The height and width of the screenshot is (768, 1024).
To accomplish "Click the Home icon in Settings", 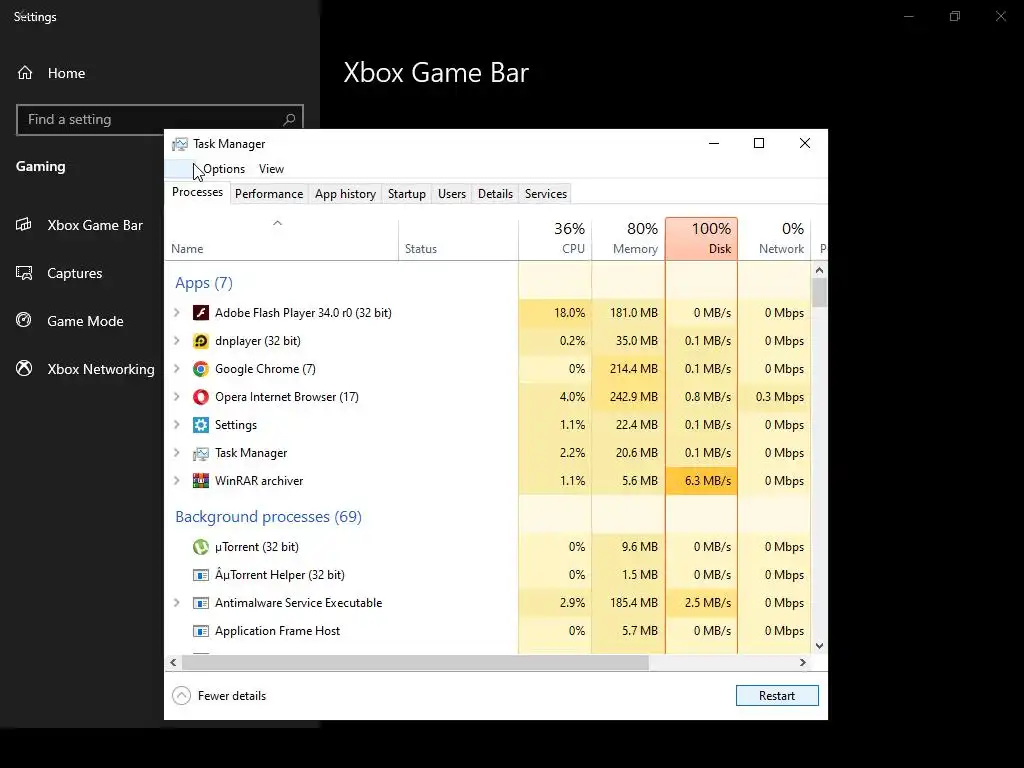I will coord(25,72).
